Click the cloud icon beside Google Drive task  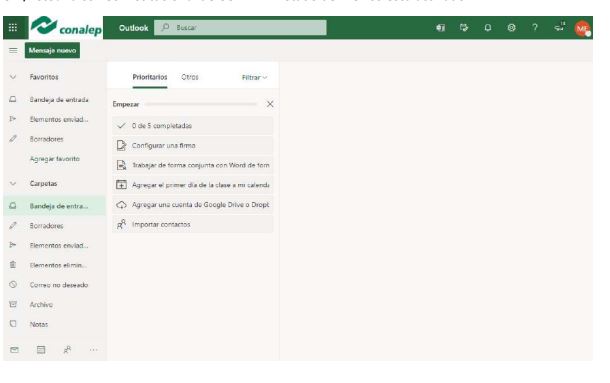121,205
